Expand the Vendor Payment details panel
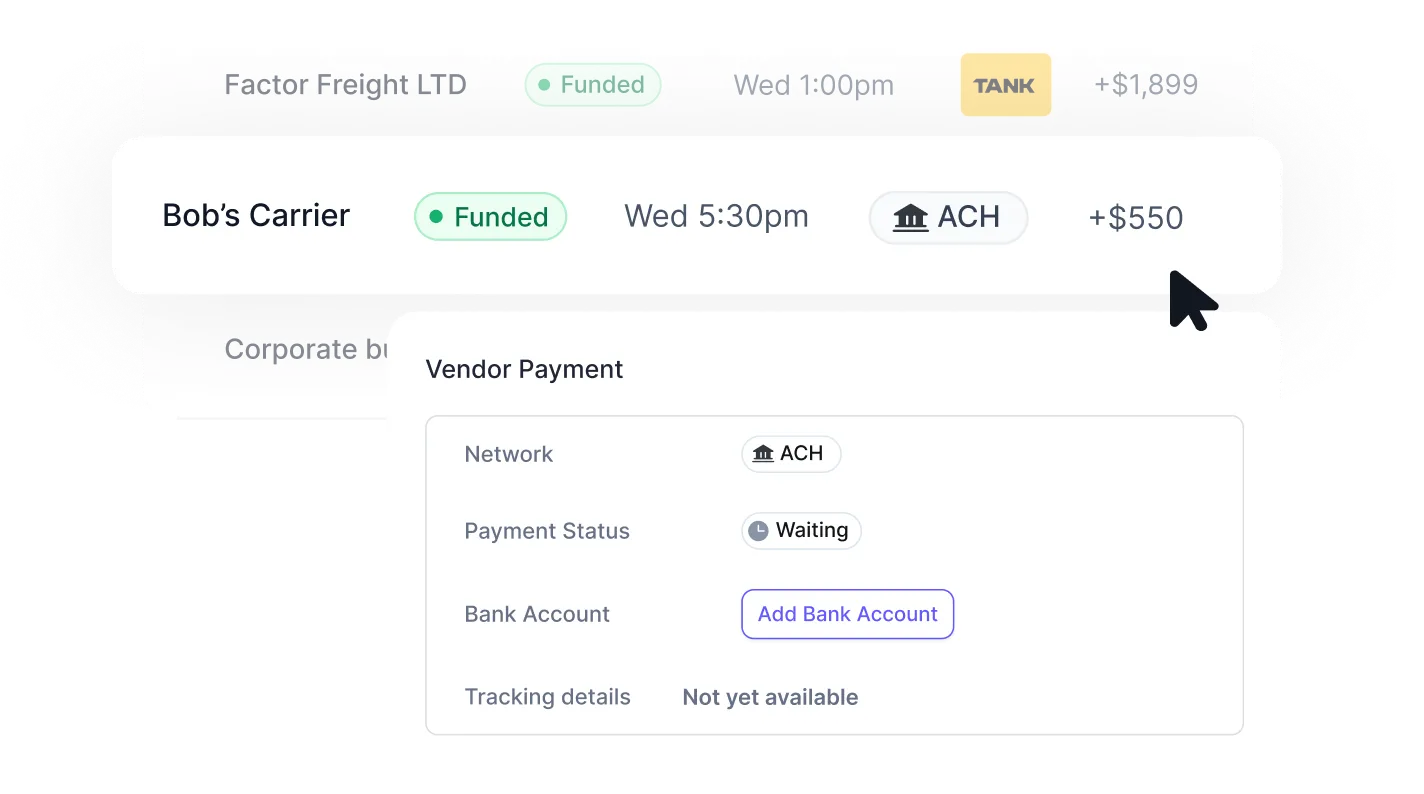 (524, 369)
